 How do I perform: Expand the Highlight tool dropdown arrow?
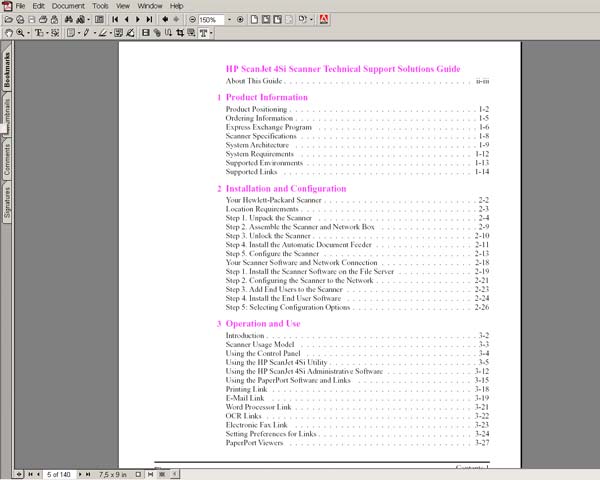pos(111,34)
